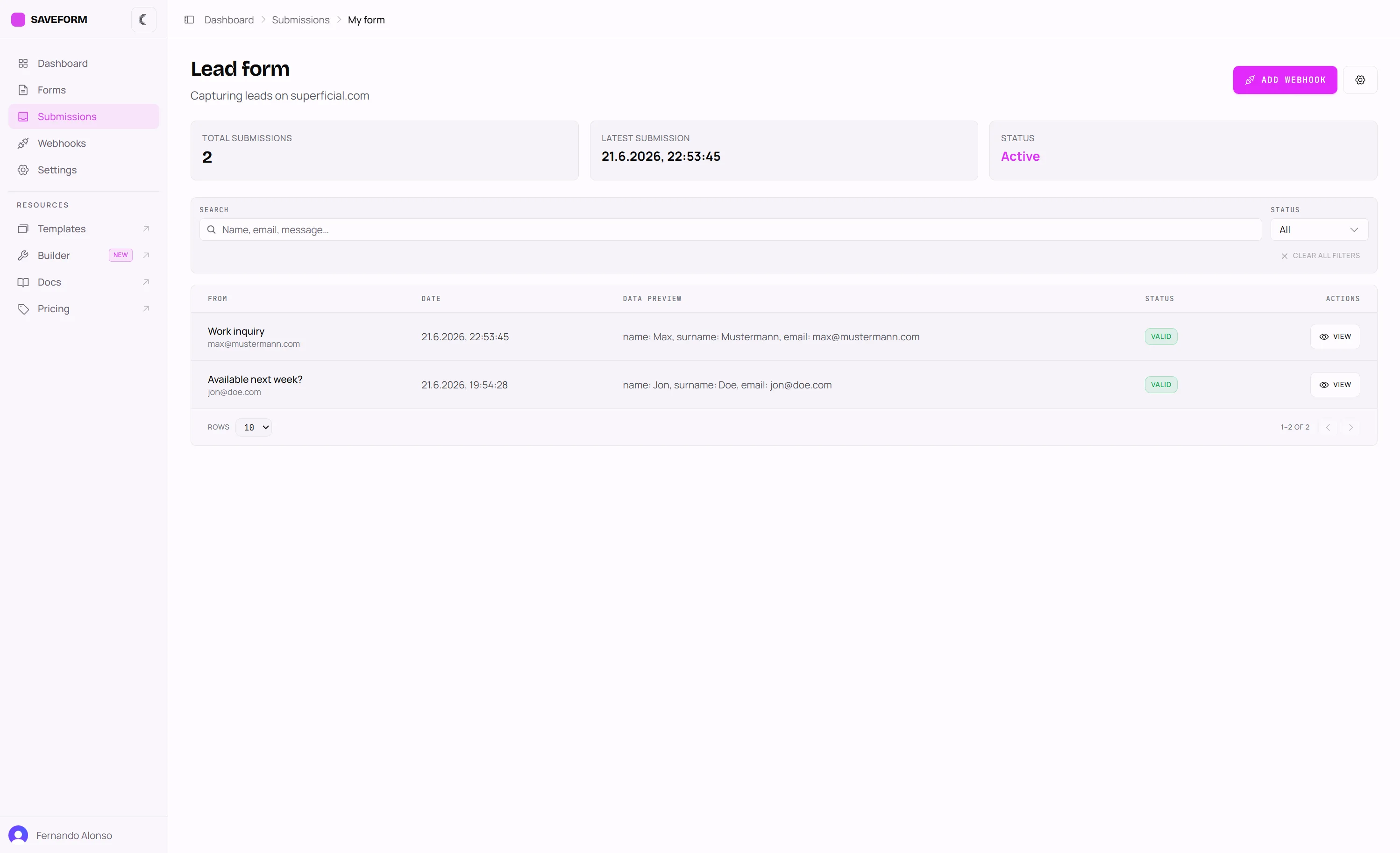This screenshot has height=853, width=1400.
Task: Click the Builder external arrow icon
Action: pos(146,255)
